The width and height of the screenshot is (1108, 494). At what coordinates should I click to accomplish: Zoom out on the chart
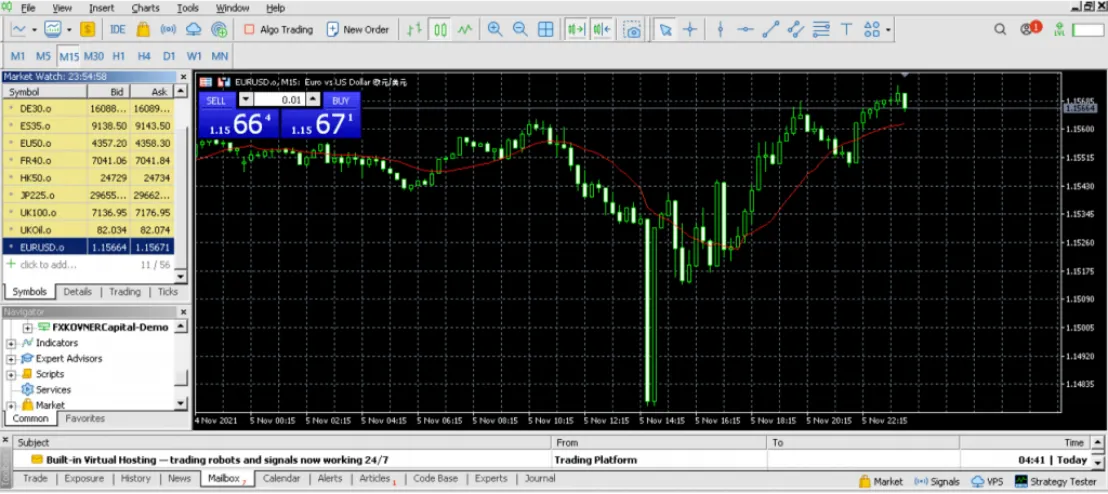[x=520, y=30]
